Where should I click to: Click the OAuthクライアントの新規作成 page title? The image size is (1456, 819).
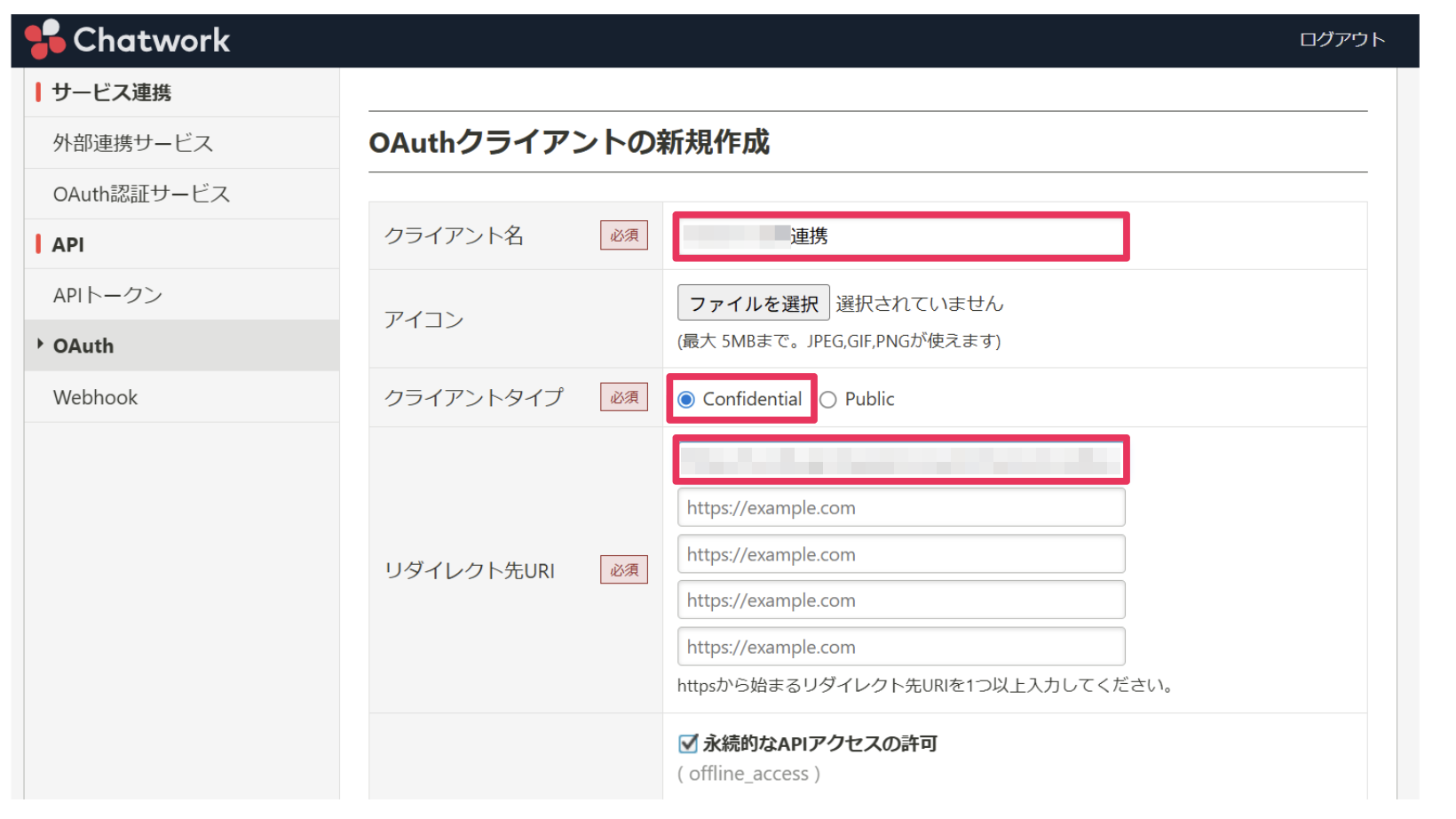[x=569, y=142]
